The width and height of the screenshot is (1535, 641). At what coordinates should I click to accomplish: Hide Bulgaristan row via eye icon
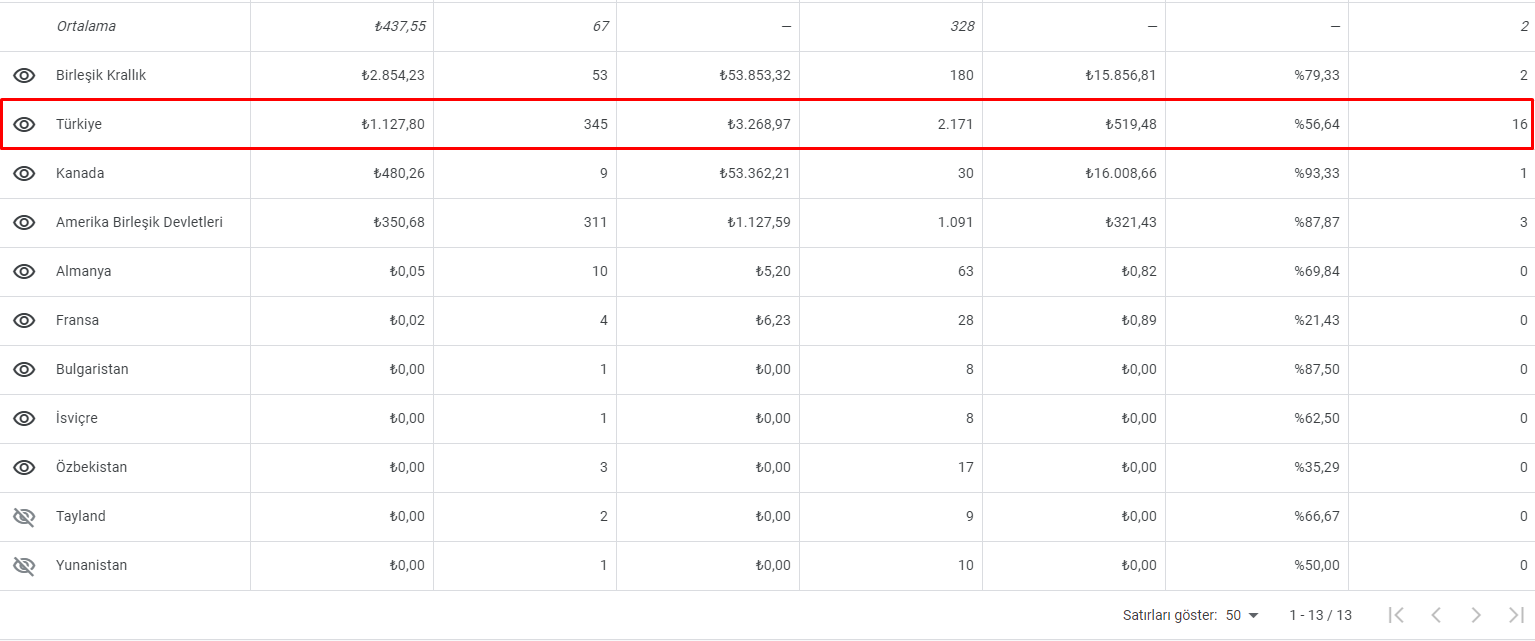pyautogui.click(x=24, y=369)
